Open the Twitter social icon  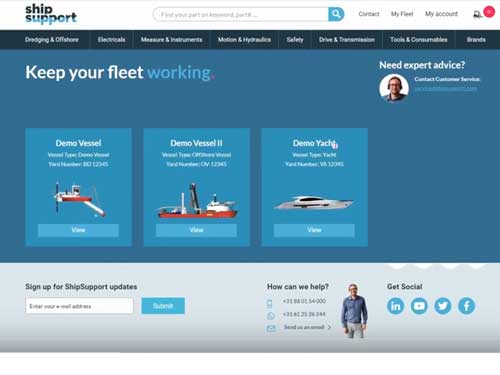(x=443, y=306)
